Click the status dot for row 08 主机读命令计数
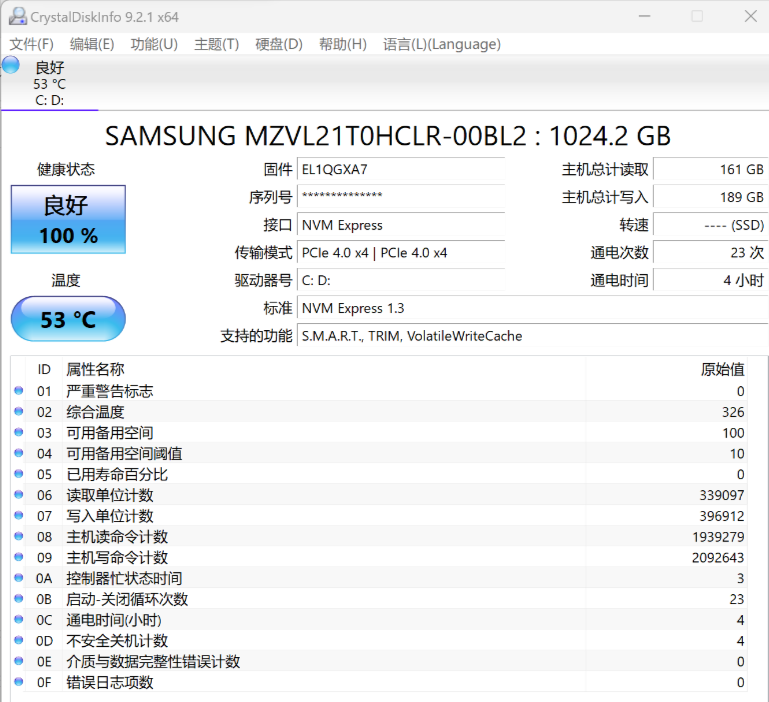The image size is (769, 702). [19, 536]
